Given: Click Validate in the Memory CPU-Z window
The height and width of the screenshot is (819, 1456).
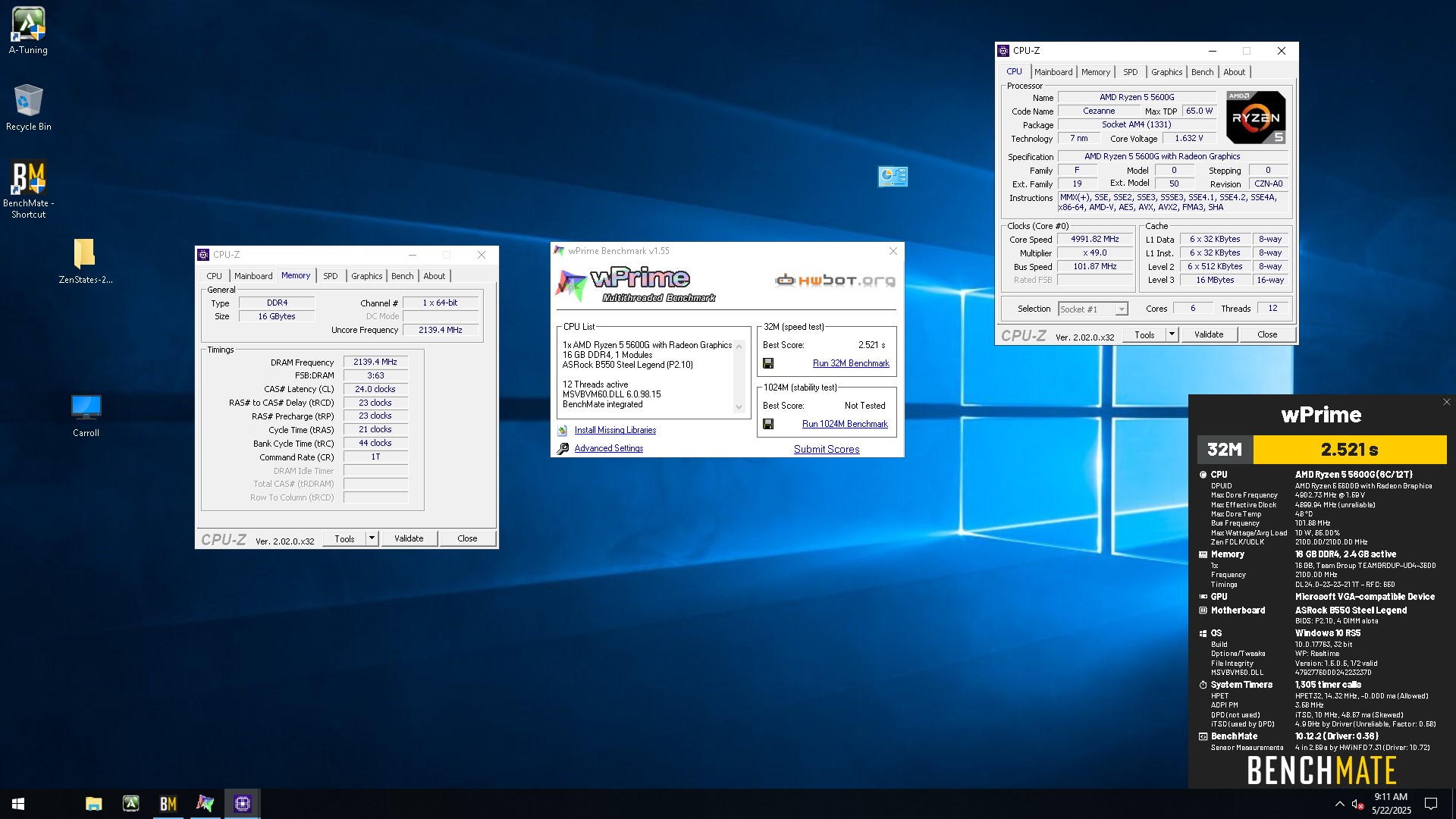Looking at the screenshot, I should [x=409, y=538].
